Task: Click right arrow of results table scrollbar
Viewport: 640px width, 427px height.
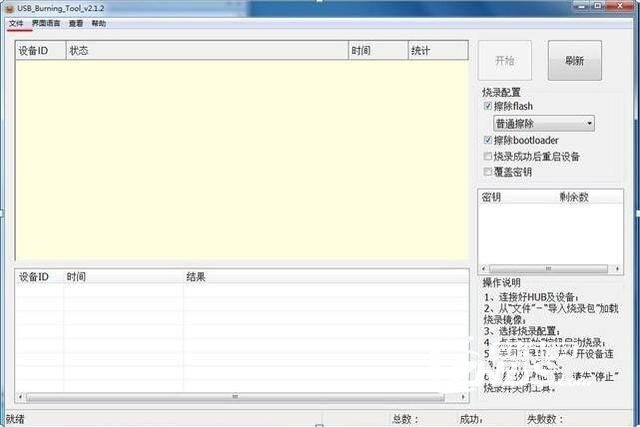Action: click(x=463, y=397)
